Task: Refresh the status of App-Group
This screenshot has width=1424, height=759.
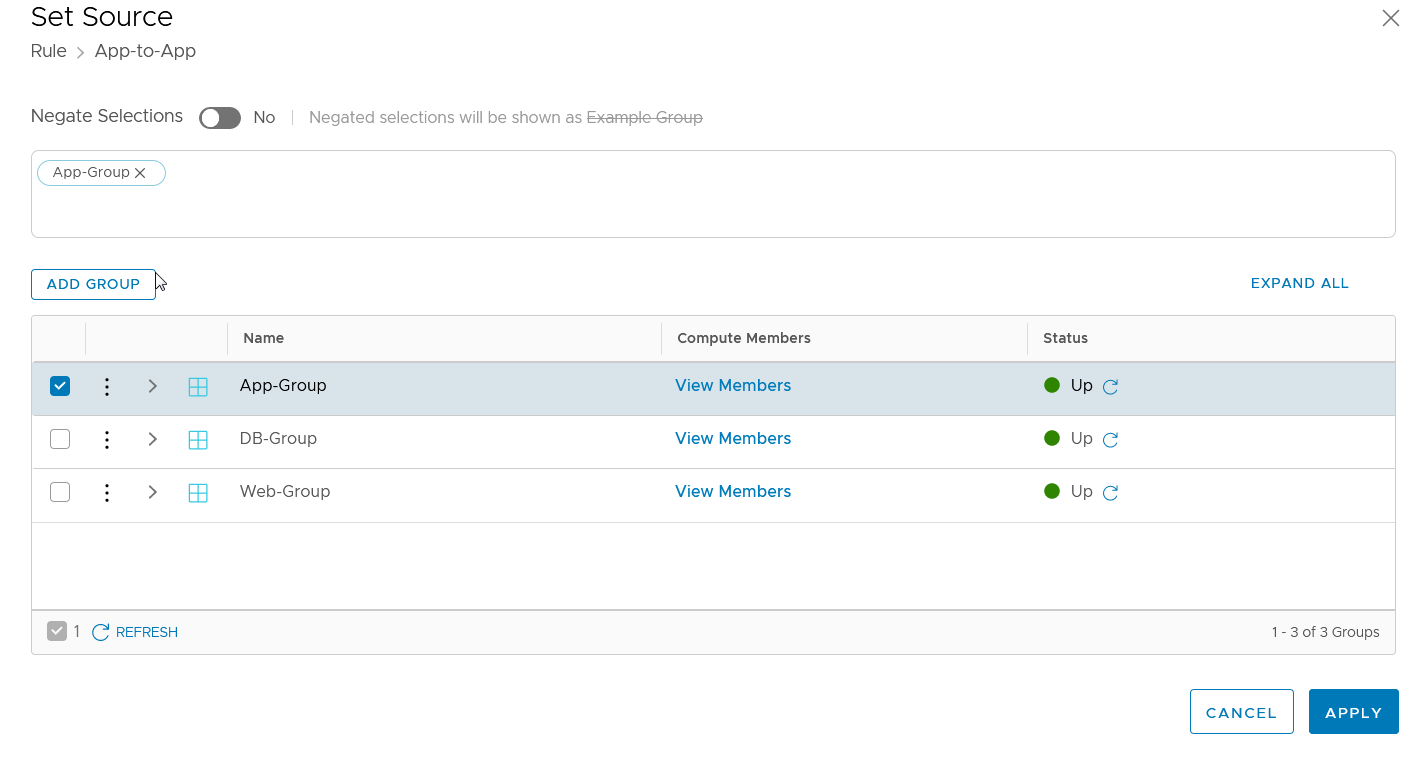Action: click(x=1110, y=387)
